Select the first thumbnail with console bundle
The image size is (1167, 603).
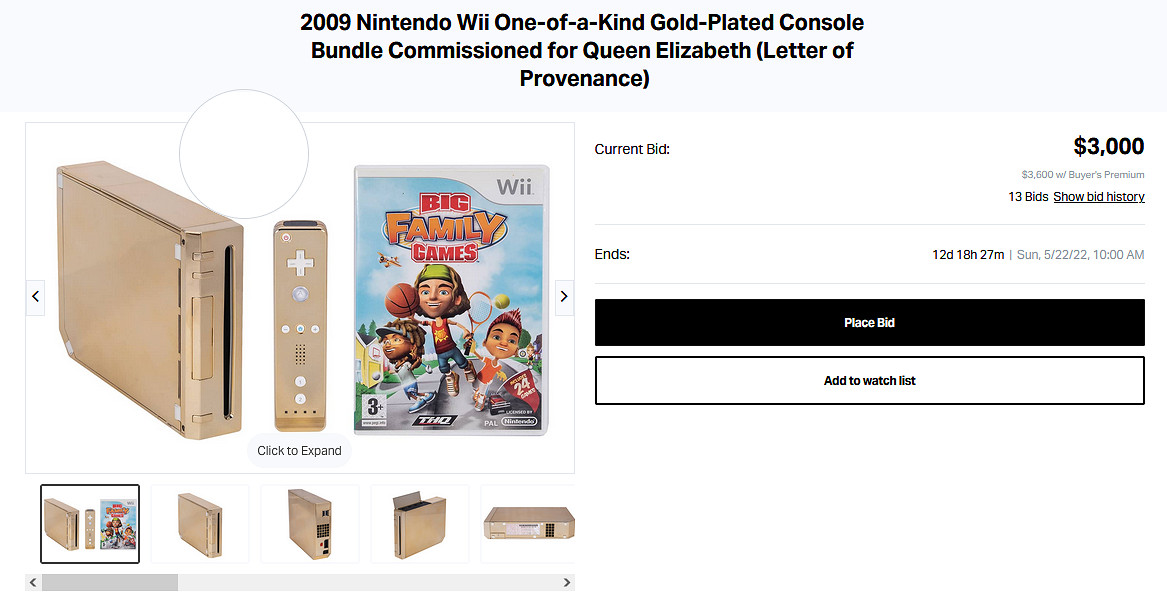(x=90, y=524)
